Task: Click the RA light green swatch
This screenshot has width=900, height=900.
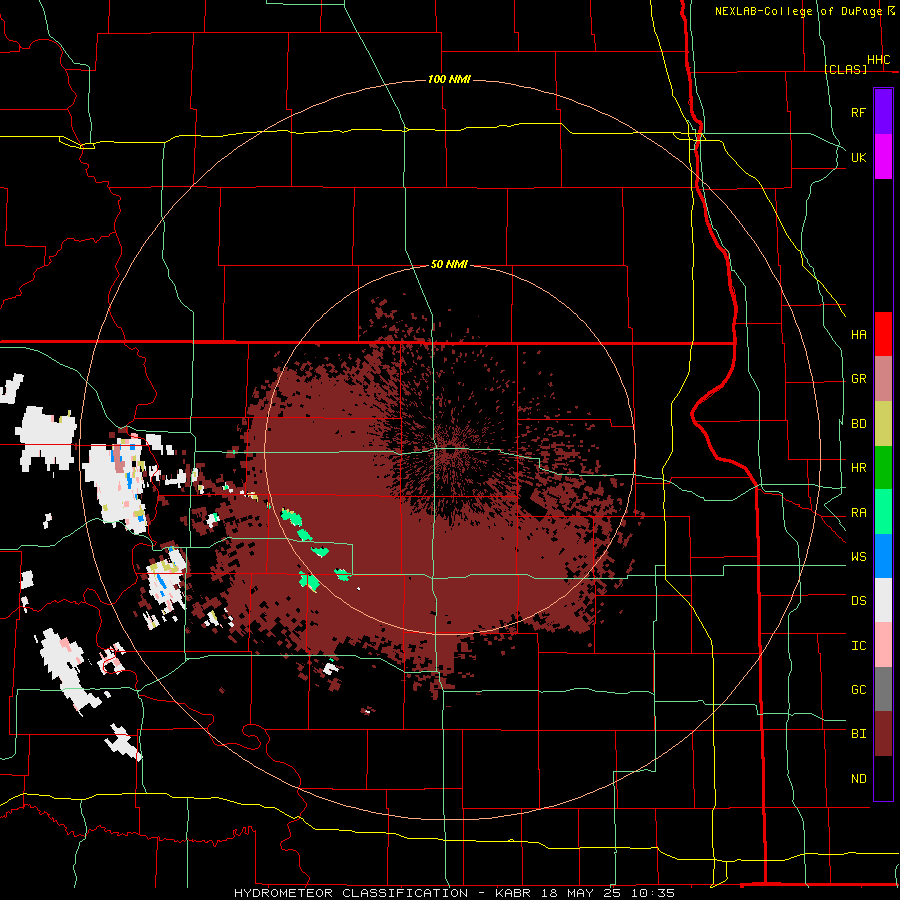Action: pyautogui.click(x=883, y=512)
